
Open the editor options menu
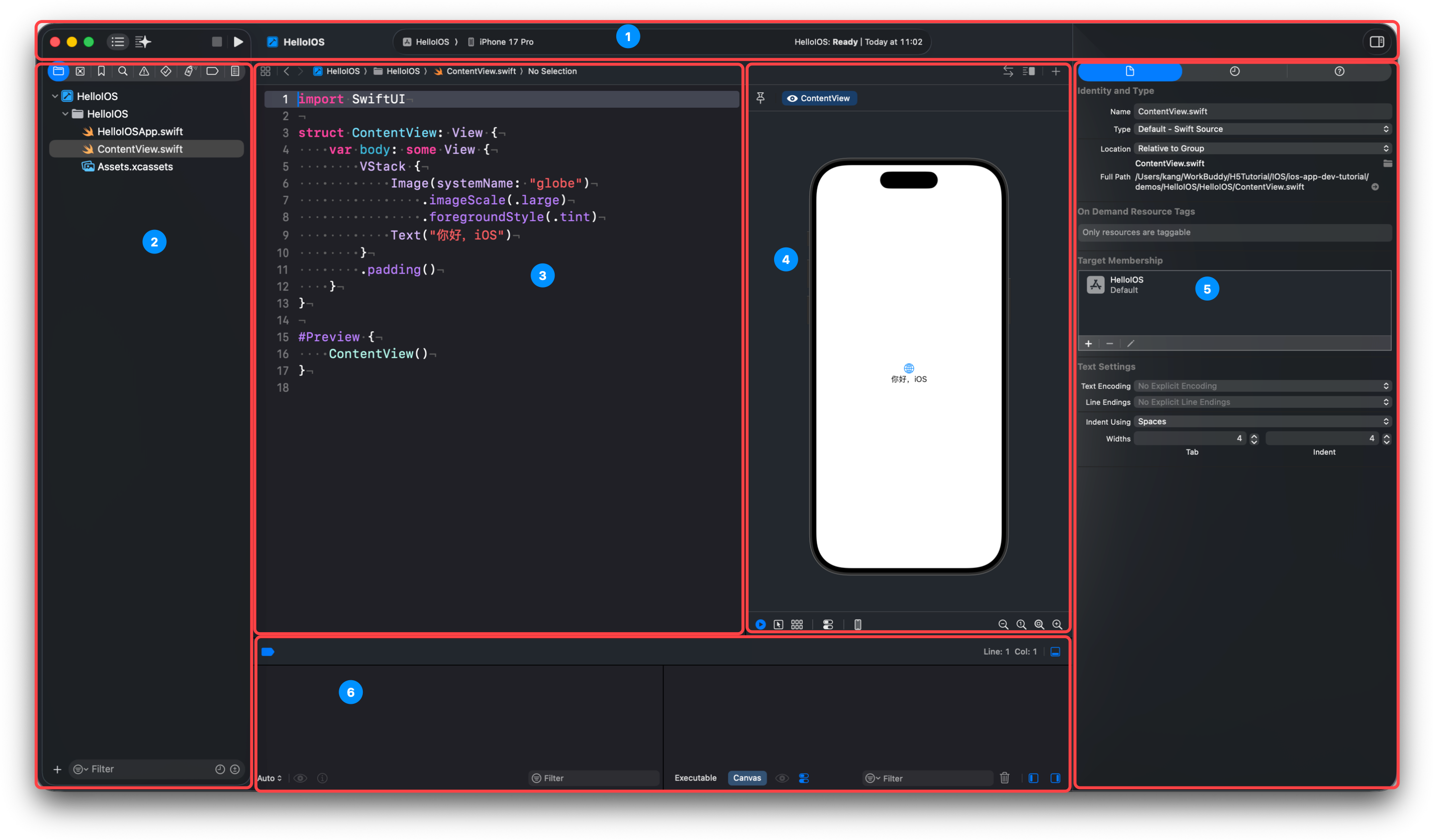(1029, 71)
